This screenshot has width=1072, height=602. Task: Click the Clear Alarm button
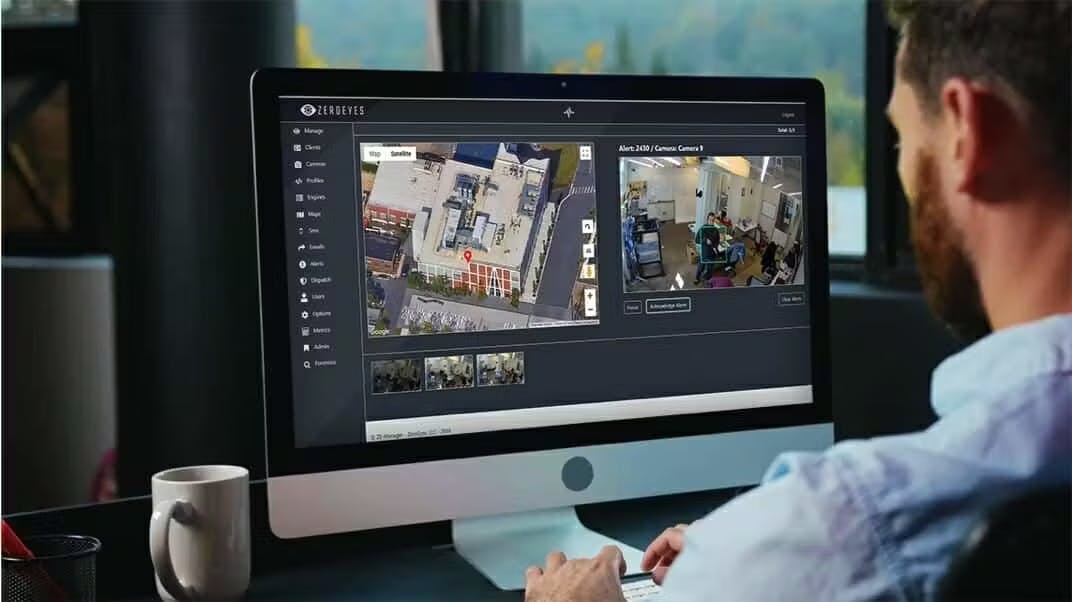click(791, 299)
